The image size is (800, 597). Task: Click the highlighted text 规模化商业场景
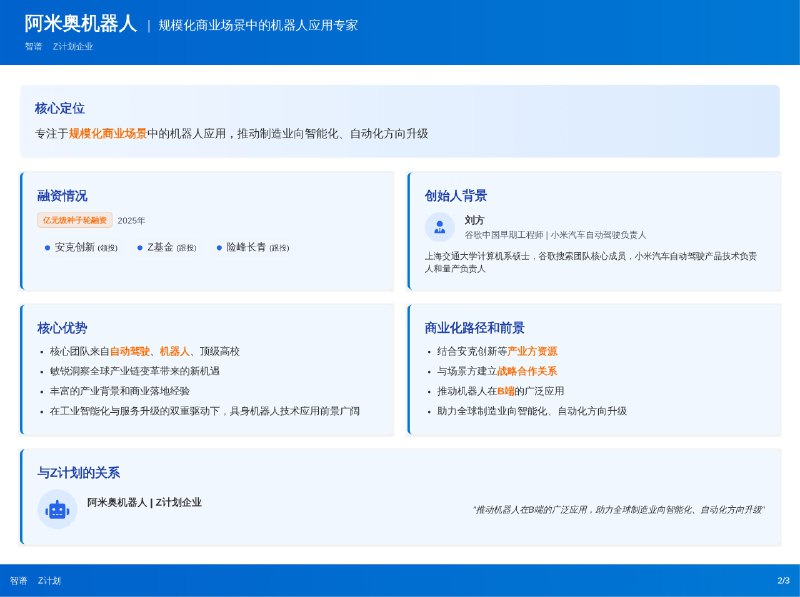point(108,134)
